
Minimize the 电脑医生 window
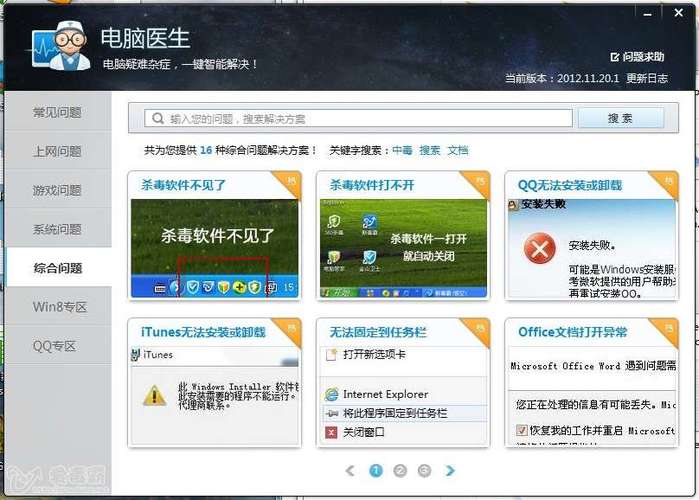(648, 14)
